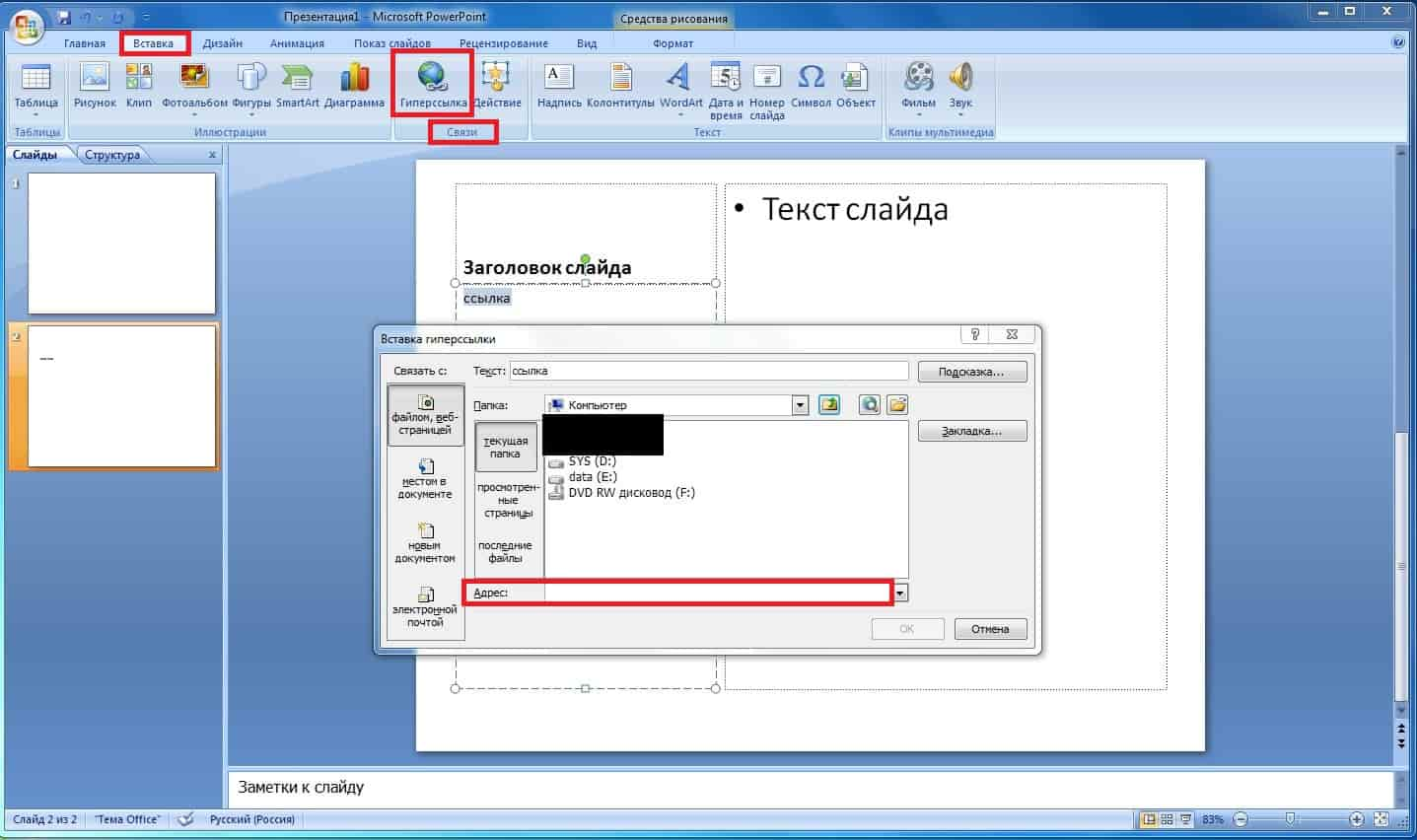The width and height of the screenshot is (1417, 840).
Task: Start Slide Show view from status bar
Action: (x=1186, y=819)
